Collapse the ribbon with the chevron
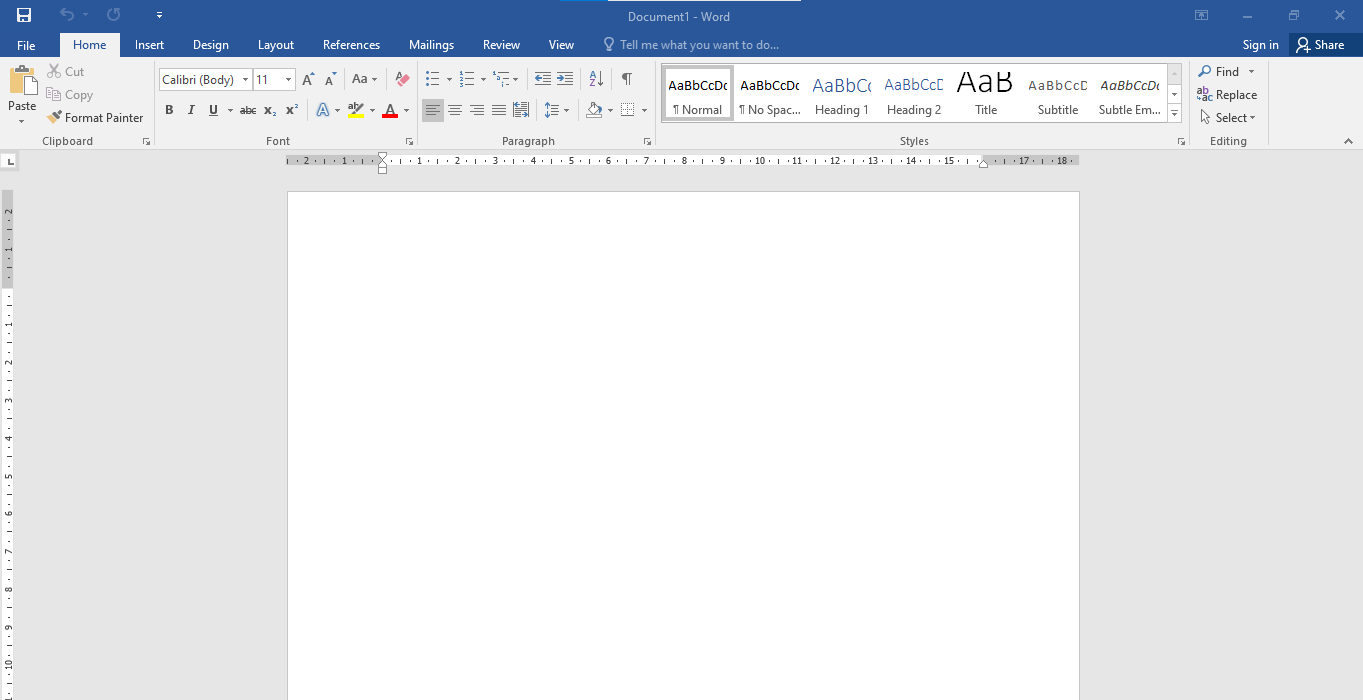Image resolution: width=1363 pixels, height=700 pixels. (1348, 142)
